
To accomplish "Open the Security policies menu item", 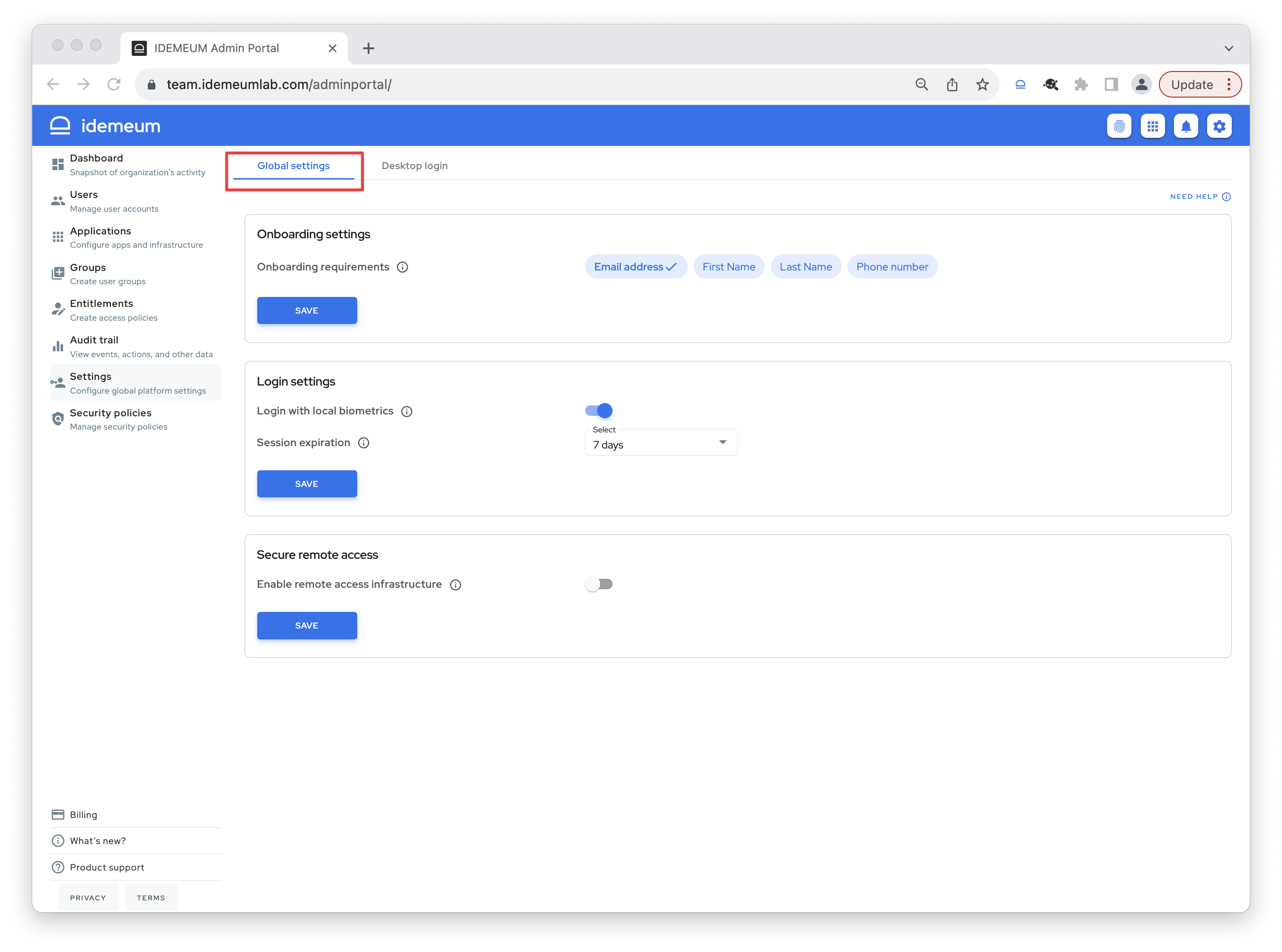I will (136, 419).
